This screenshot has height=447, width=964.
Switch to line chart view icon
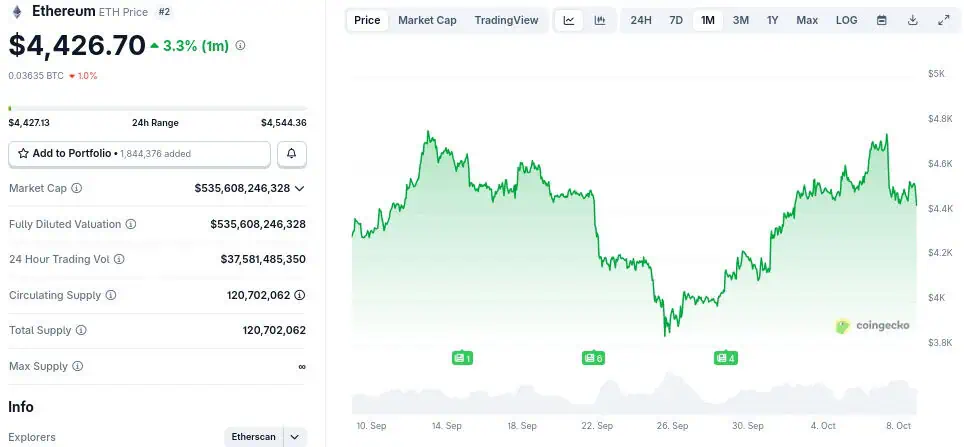click(x=569, y=20)
